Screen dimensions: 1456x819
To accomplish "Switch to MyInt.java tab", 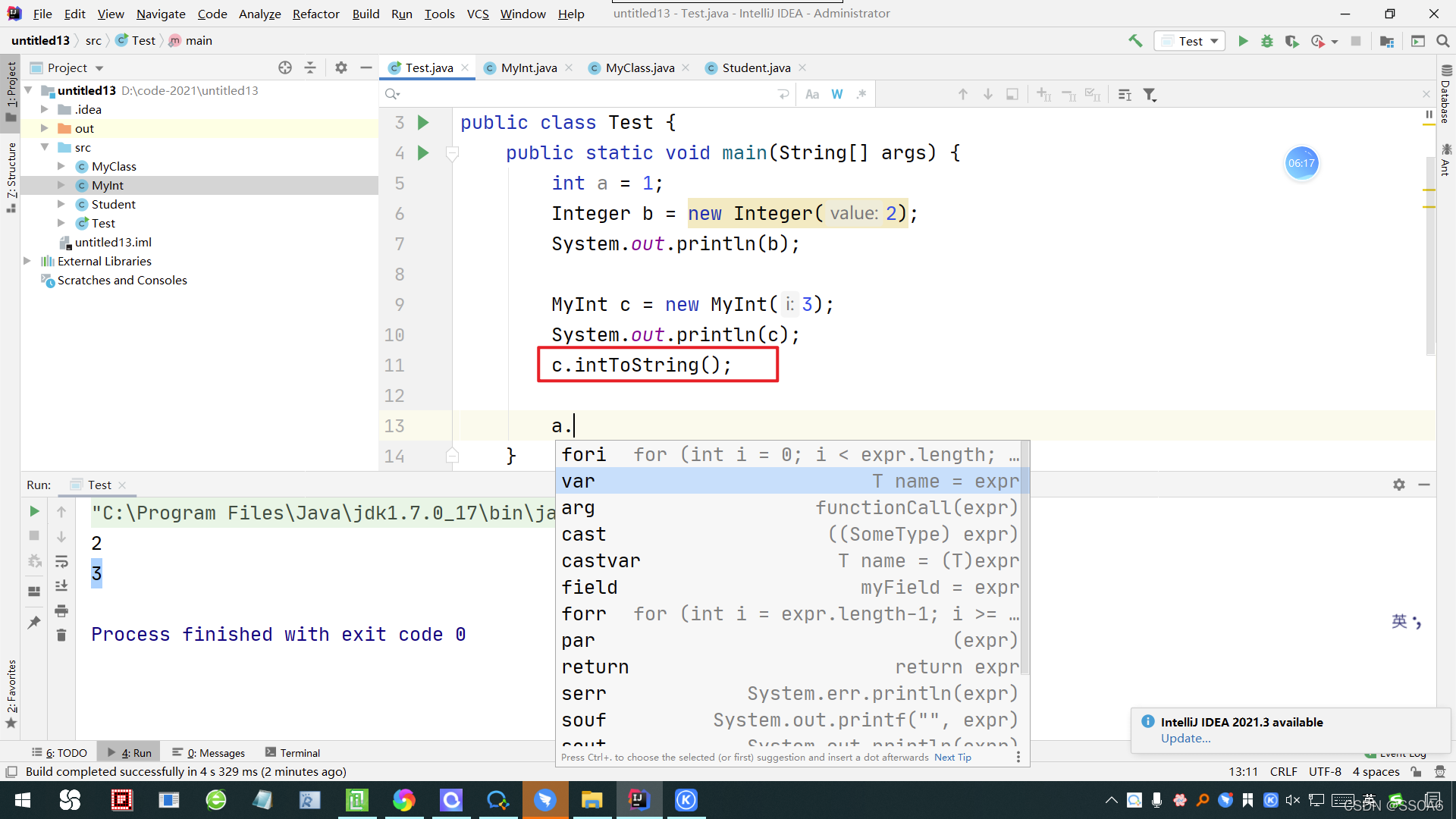I will point(529,67).
